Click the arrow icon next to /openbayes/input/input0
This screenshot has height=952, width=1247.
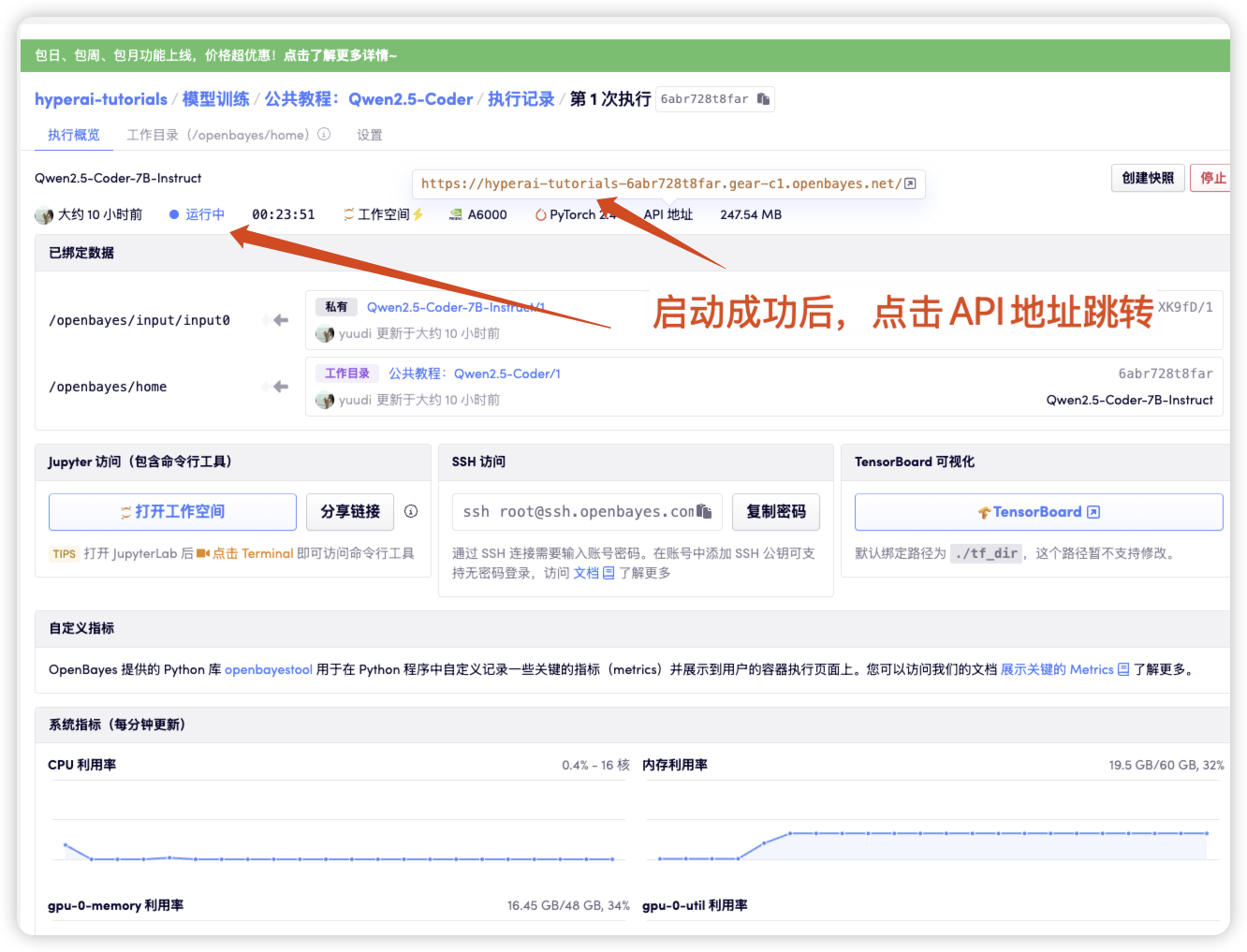pos(280,320)
